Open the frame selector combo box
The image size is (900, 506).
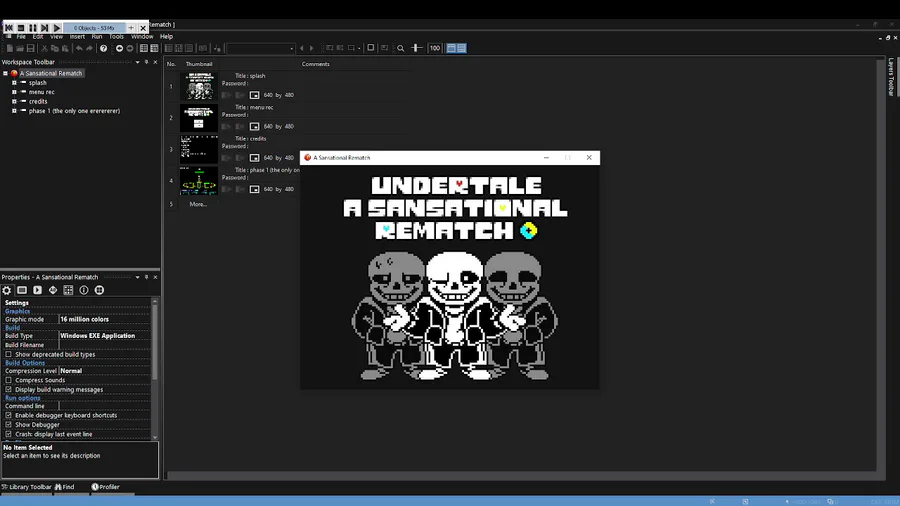[x=261, y=48]
